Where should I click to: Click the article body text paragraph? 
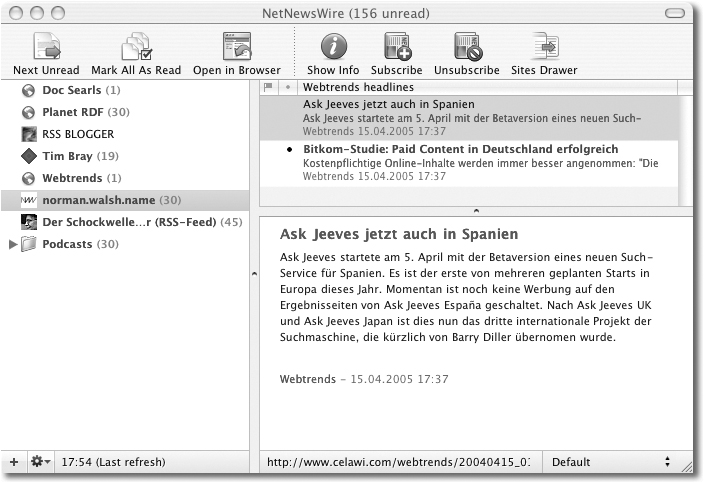point(466,297)
